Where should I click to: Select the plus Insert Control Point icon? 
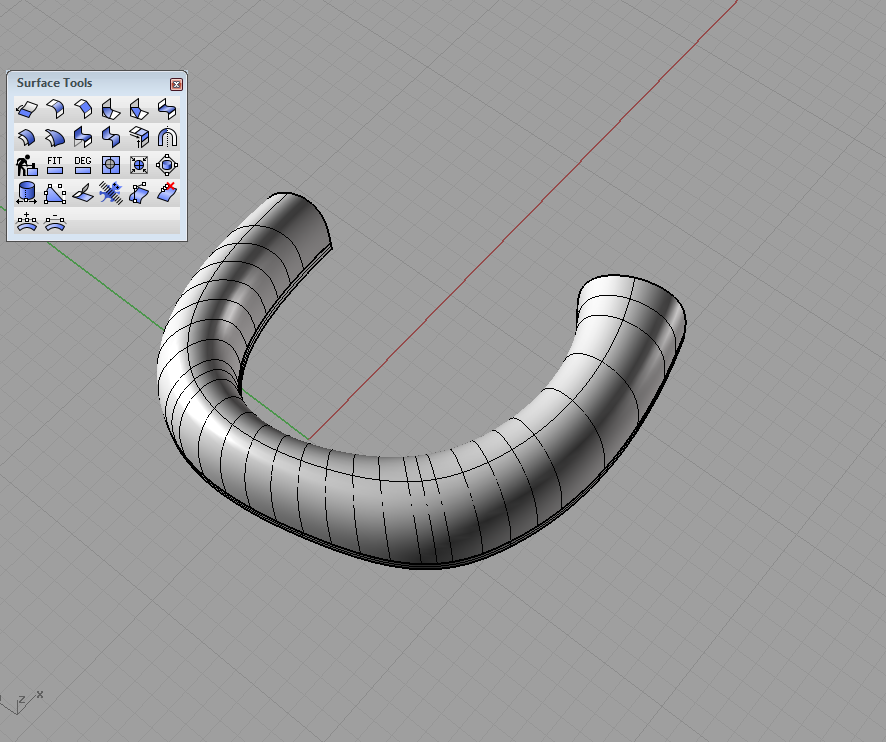coord(27,222)
